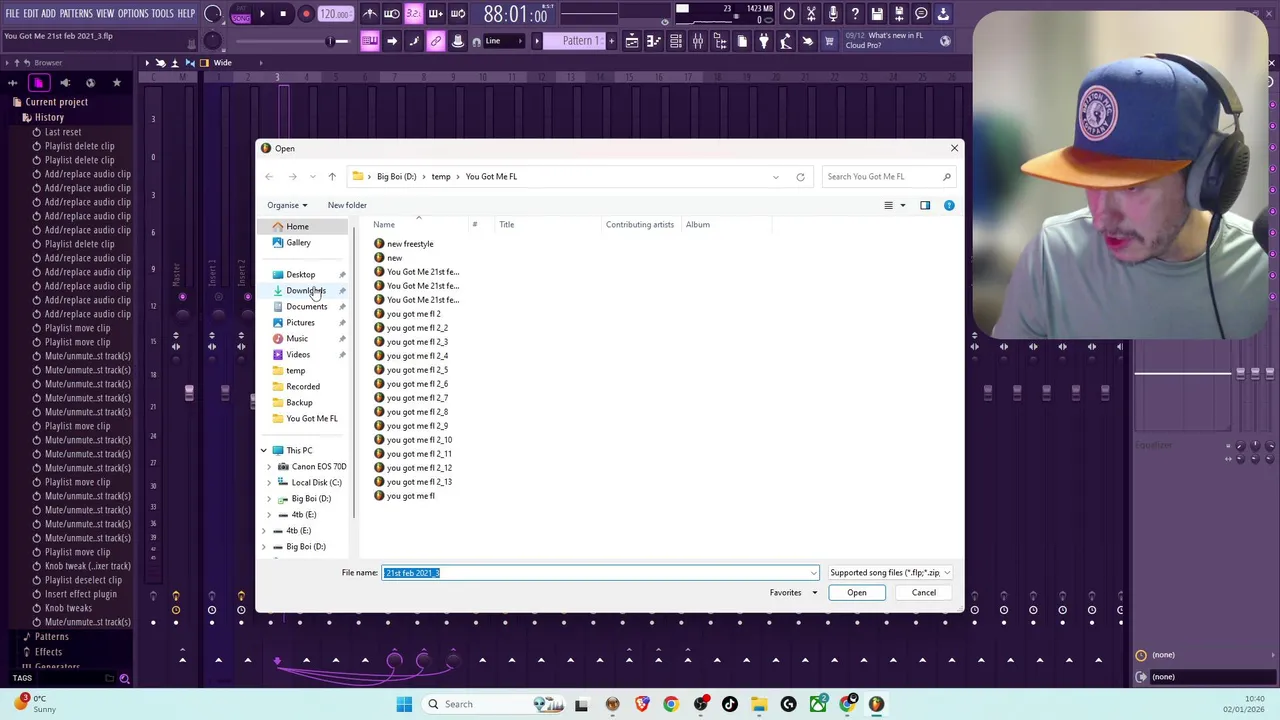The width and height of the screenshot is (1280, 720).
Task: Open the Line snap dropdown
Action: point(502,41)
